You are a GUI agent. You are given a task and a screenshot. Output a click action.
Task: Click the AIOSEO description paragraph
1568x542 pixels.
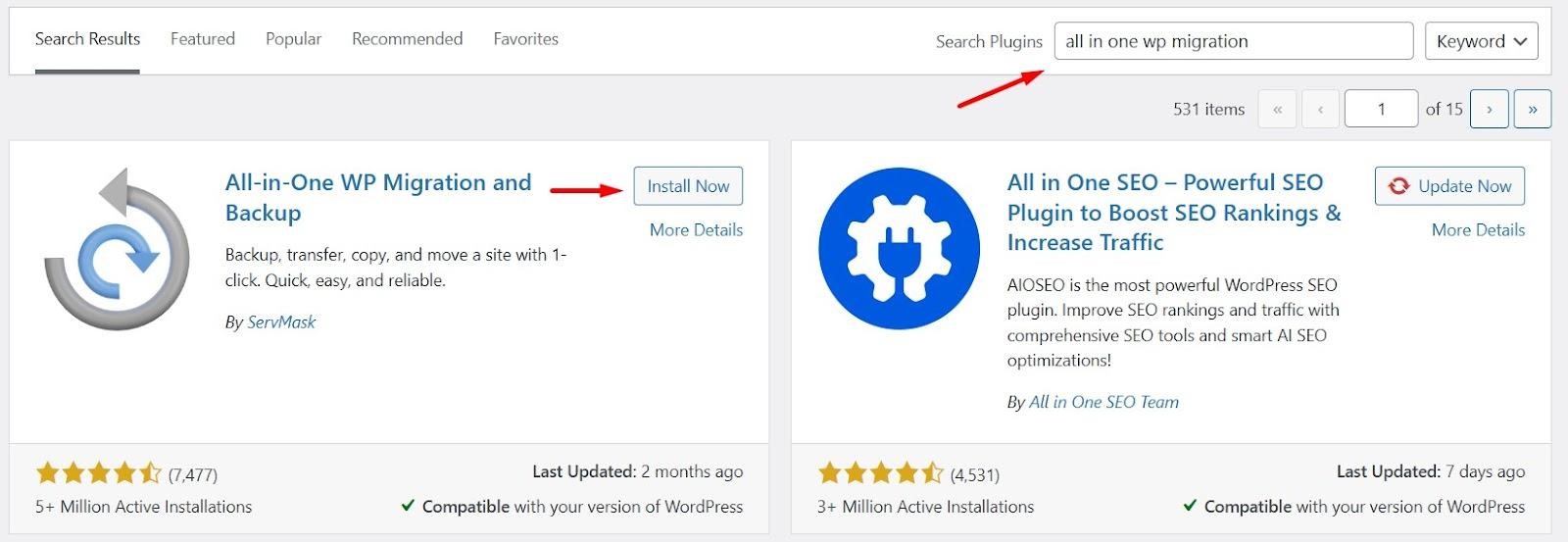(1173, 322)
